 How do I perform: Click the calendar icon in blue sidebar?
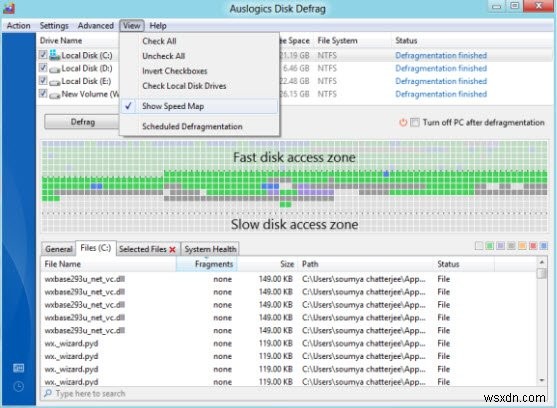[18, 368]
